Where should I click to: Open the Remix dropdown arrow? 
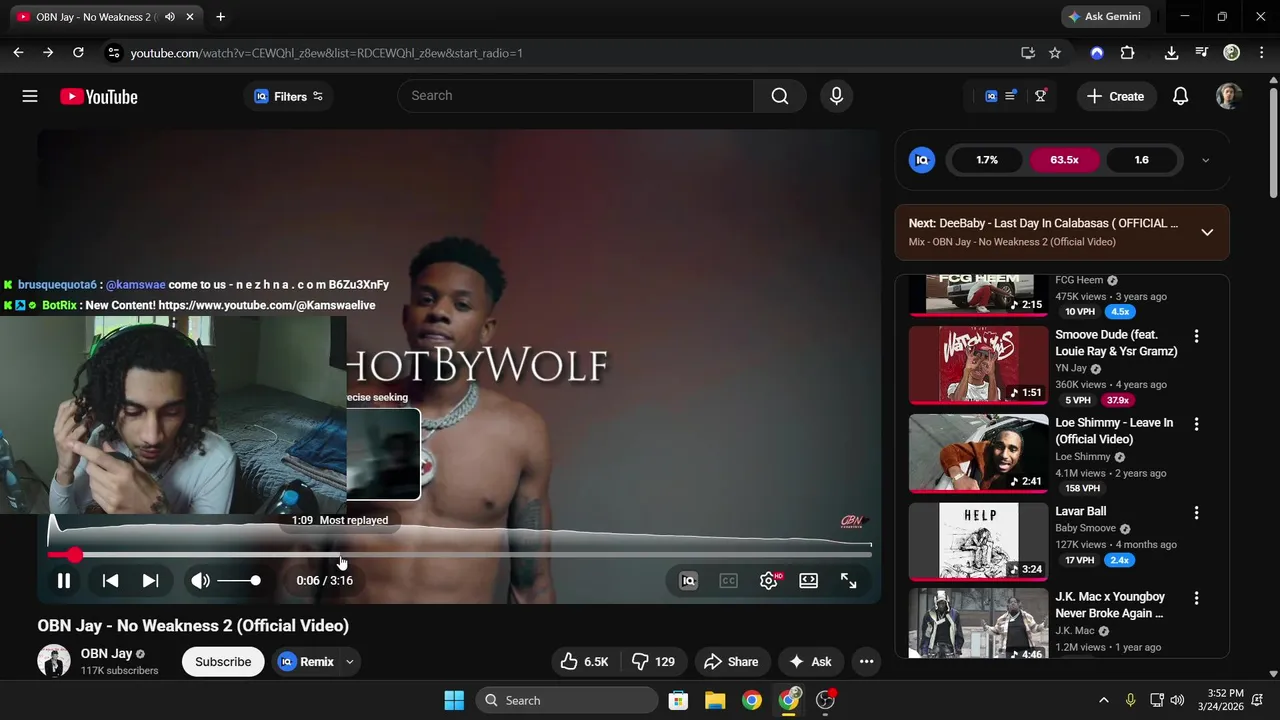350,662
